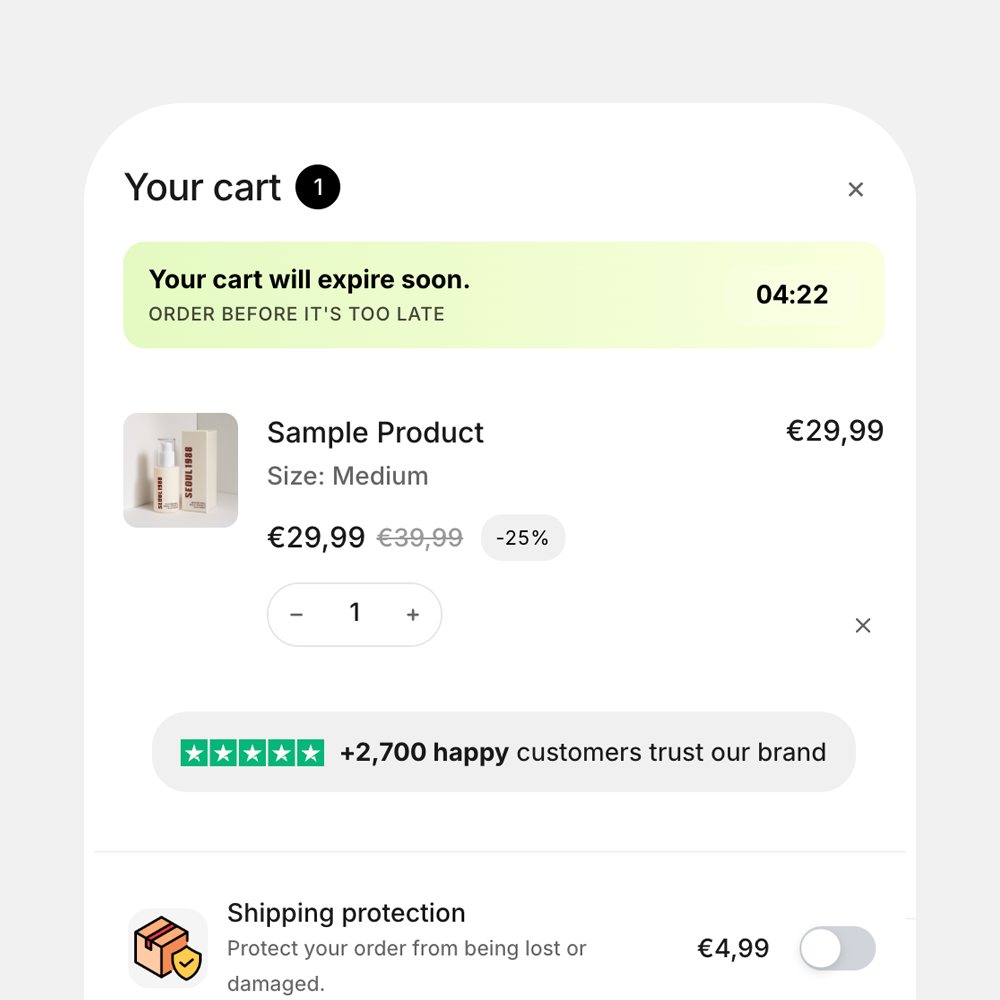The height and width of the screenshot is (1000, 1000).
Task: Open the Sample Product title link
Action: coord(375,432)
